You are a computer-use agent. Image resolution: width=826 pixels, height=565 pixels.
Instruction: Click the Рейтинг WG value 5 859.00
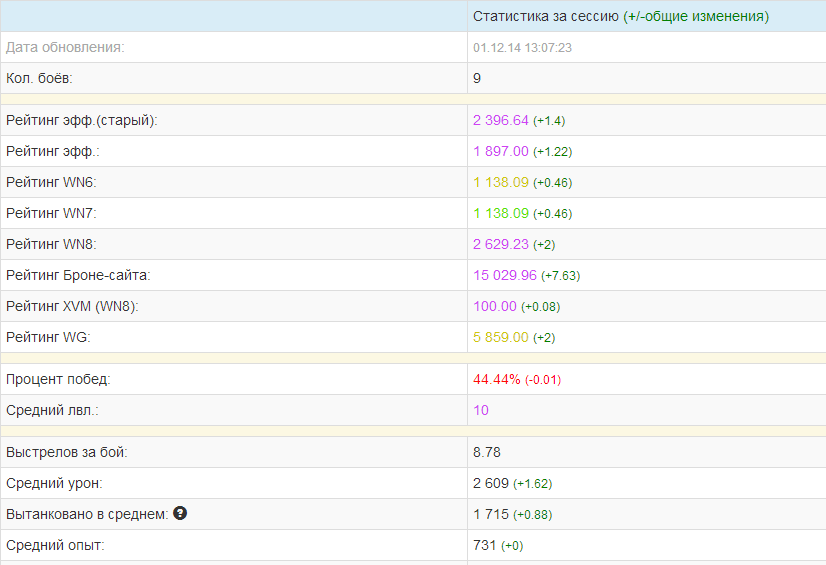500,337
